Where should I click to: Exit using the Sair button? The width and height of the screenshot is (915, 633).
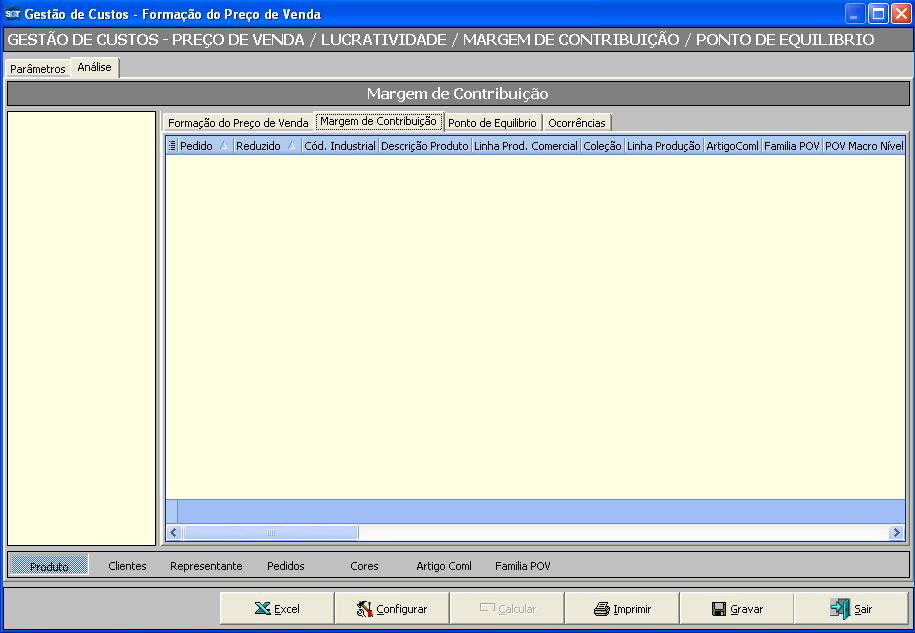(850, 608)
